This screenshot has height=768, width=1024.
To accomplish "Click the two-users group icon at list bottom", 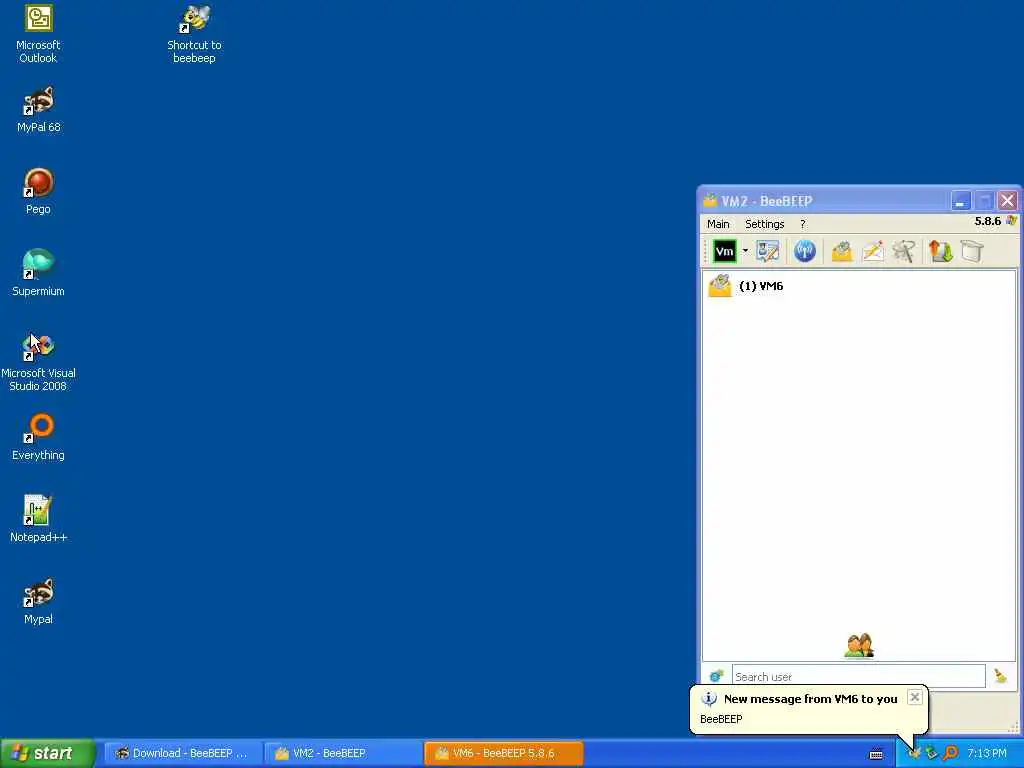I will (x=859, y=645).
